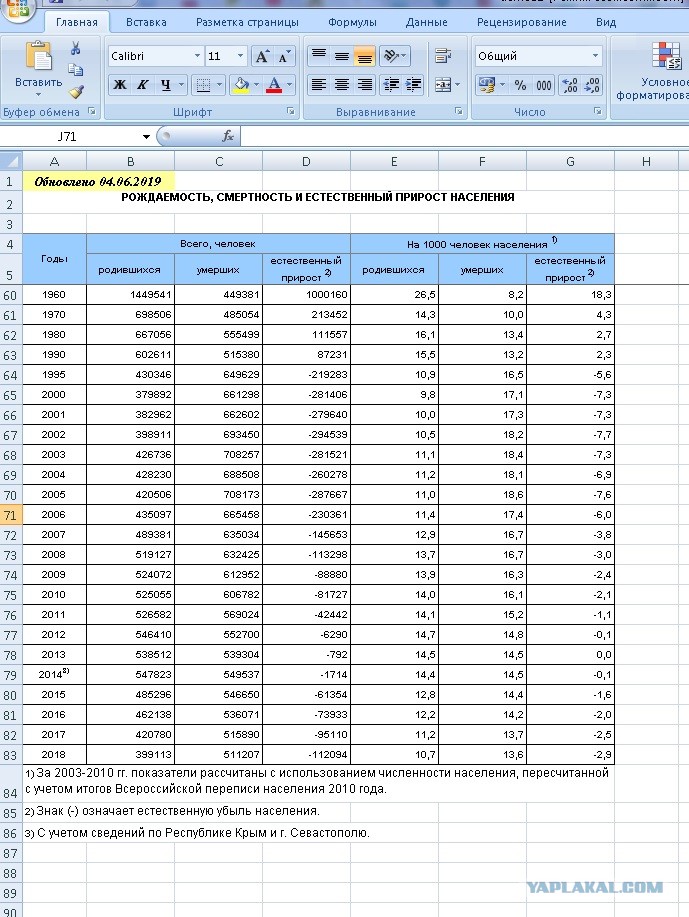689x917 pixels.
Task: Expand the font size 11 dropdown
Action: pyautogui.click(x=240, y=56)
